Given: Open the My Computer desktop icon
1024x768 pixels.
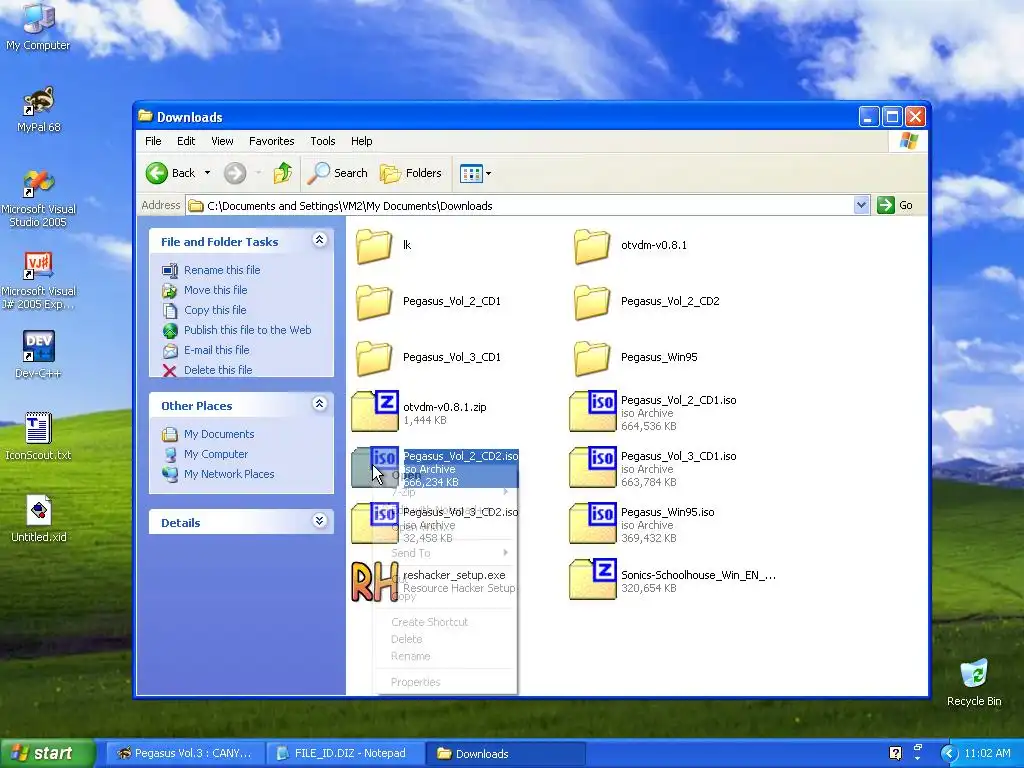Looking at the screenshot, I should coord(38,26).
